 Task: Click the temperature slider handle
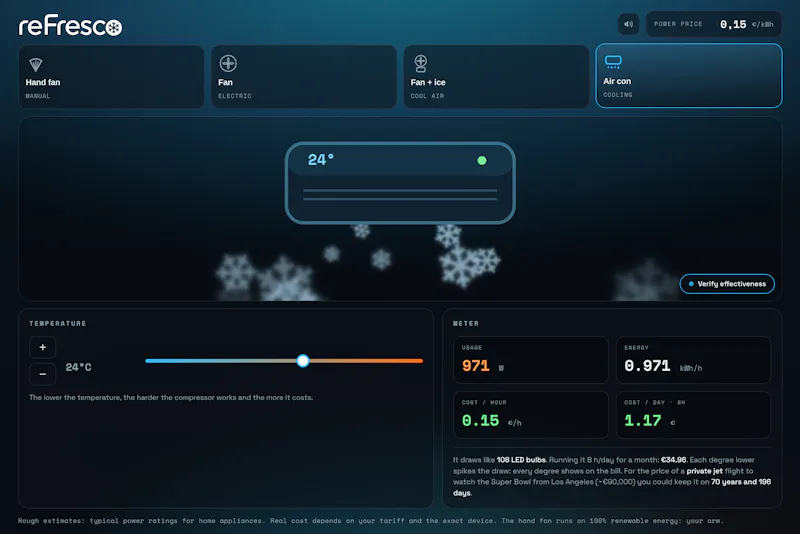(x=303, y=361)
